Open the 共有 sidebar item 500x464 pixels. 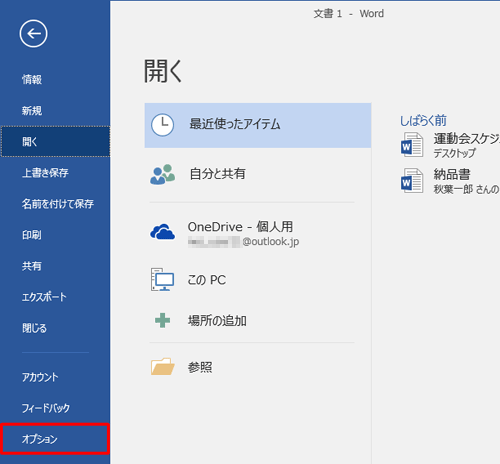(55, 266)
